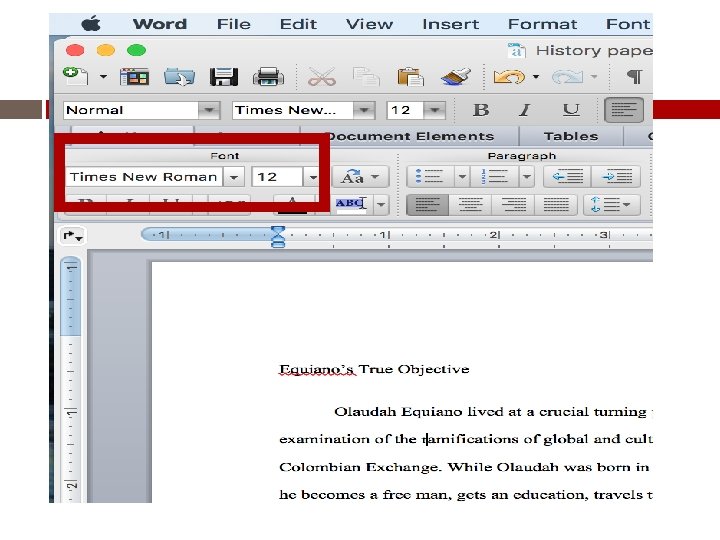Click the line 'he becomes a free man'
This screenshot has height=540, width=720.
click(465, 495)
